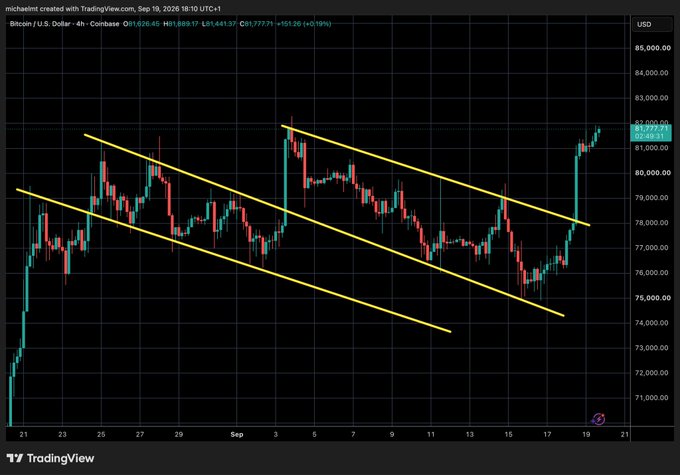Click the date label 3 on the time axis
The width and height of the screenshot is (680, 475).
[x=275, y=434]
